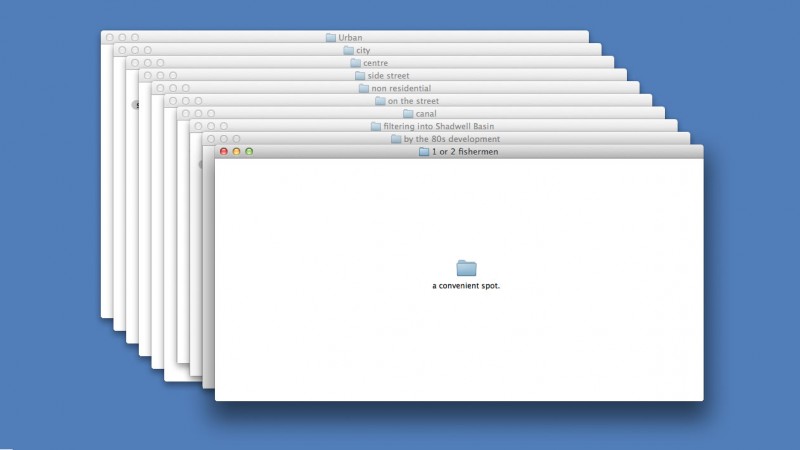
Task: Bring the 'Urban' window forward via its title
Action: (350, 37)
